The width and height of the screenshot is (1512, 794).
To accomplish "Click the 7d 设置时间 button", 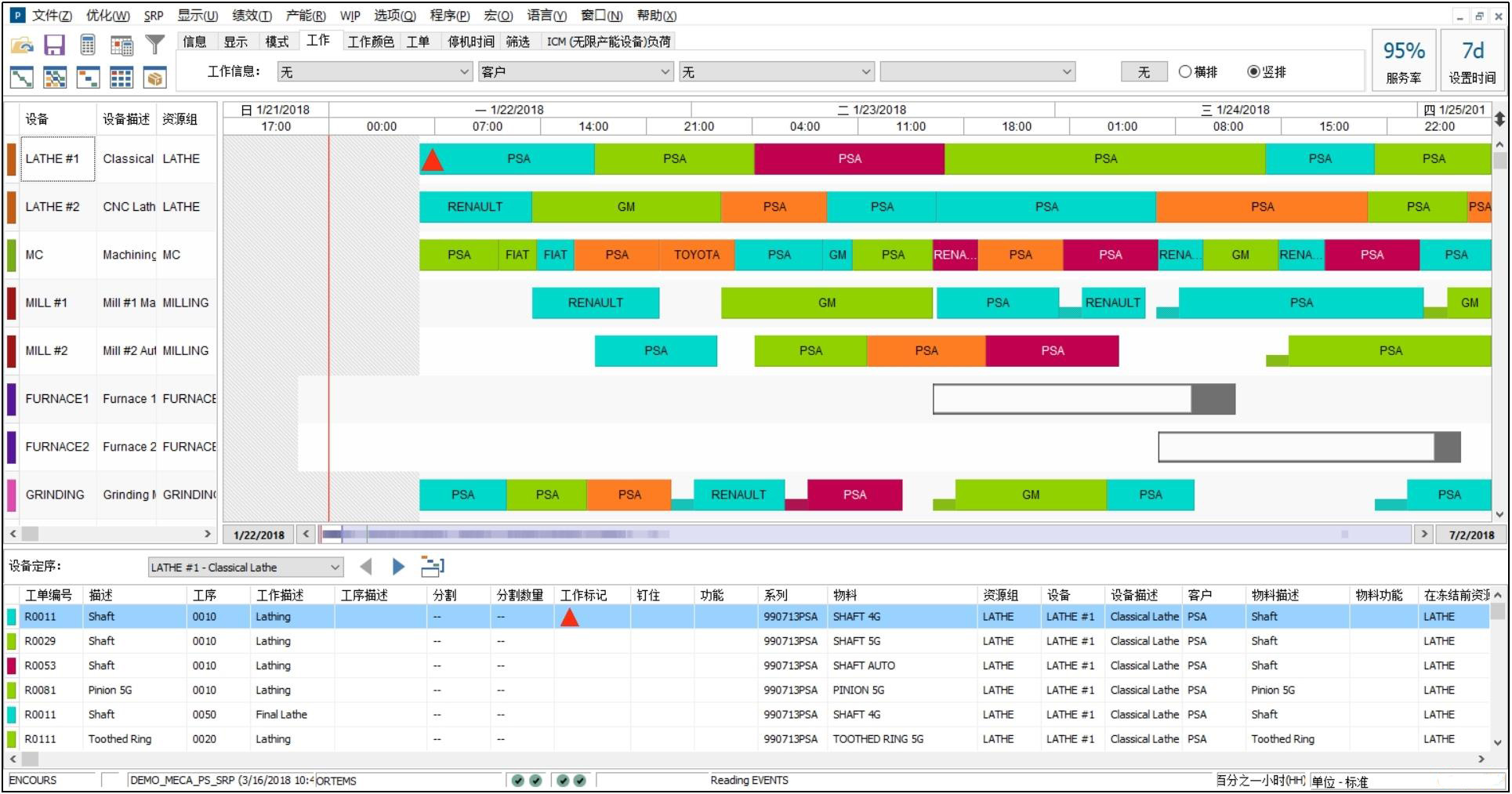I will 1472,61.
